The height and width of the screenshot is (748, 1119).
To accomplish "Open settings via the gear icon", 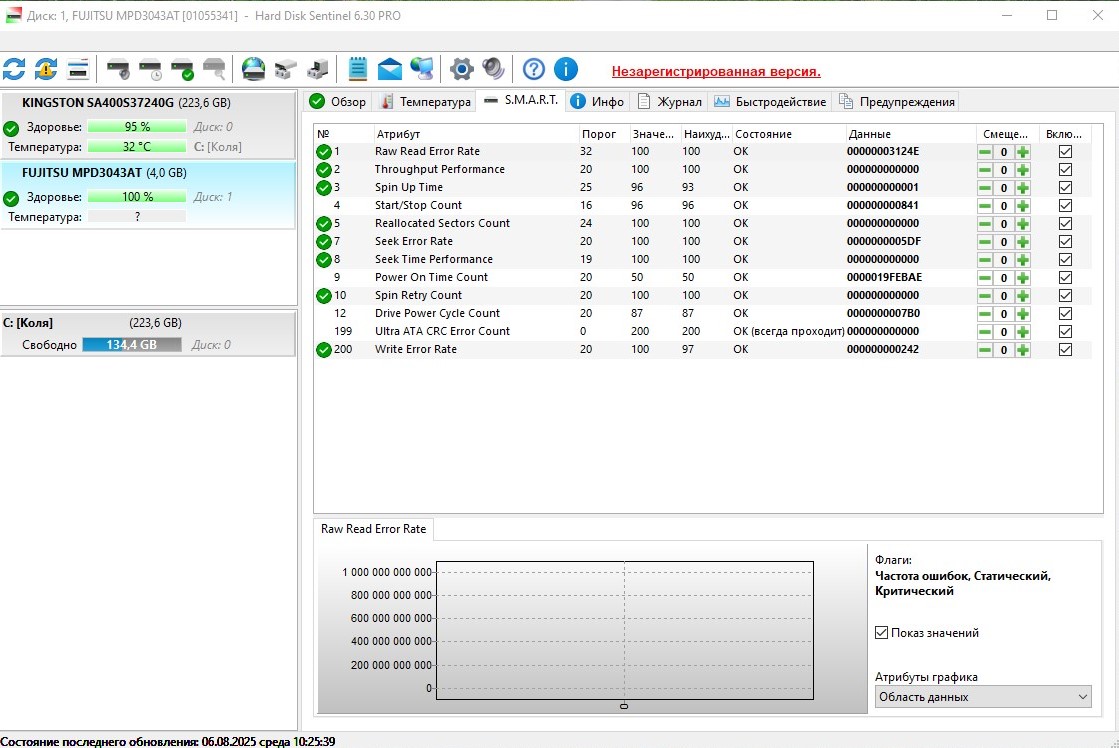I will coord(461,69).
